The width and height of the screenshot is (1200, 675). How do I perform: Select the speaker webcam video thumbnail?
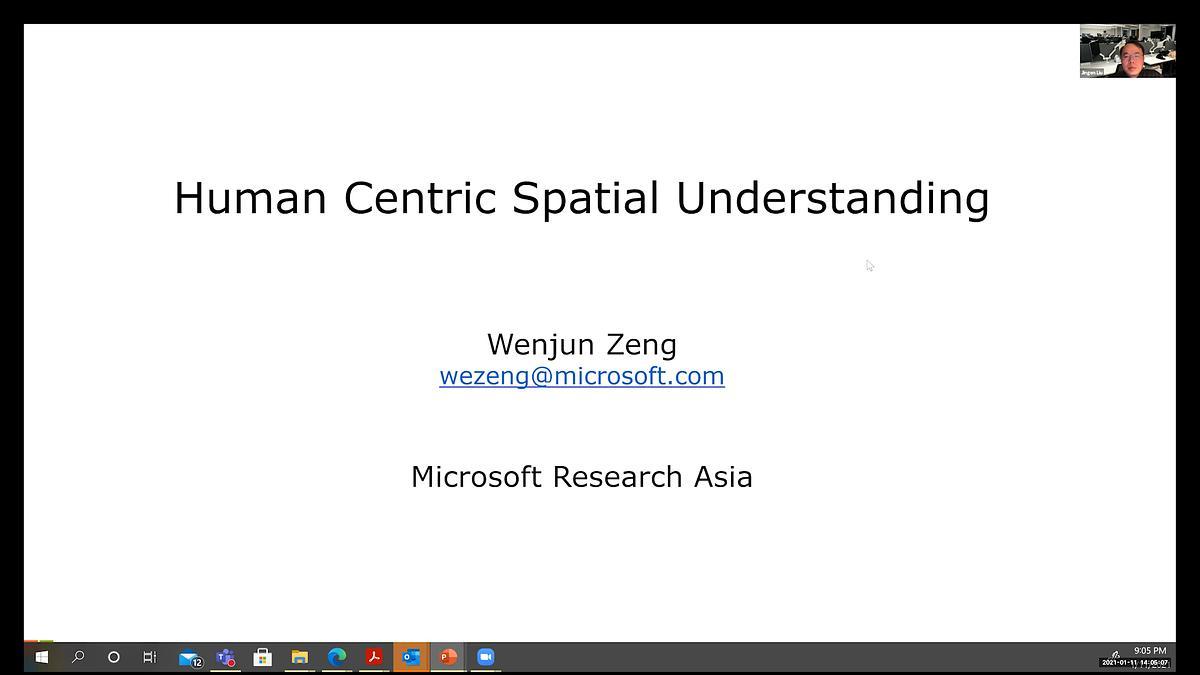[x=1127, y=51]
